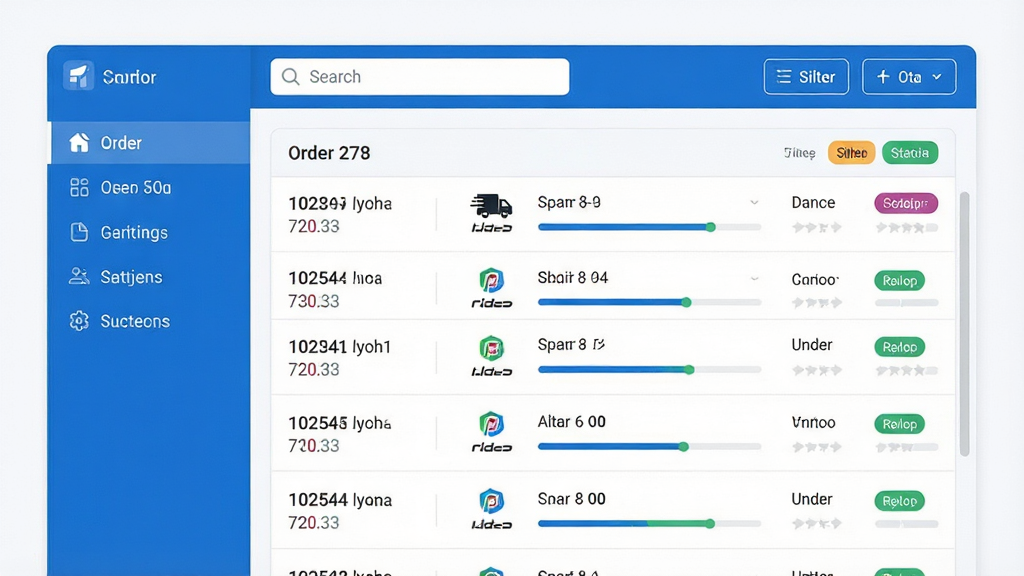Open the Order section in the sidebar
The width and height of the screenshot is (1024, 576).
(x=150, y=143)
